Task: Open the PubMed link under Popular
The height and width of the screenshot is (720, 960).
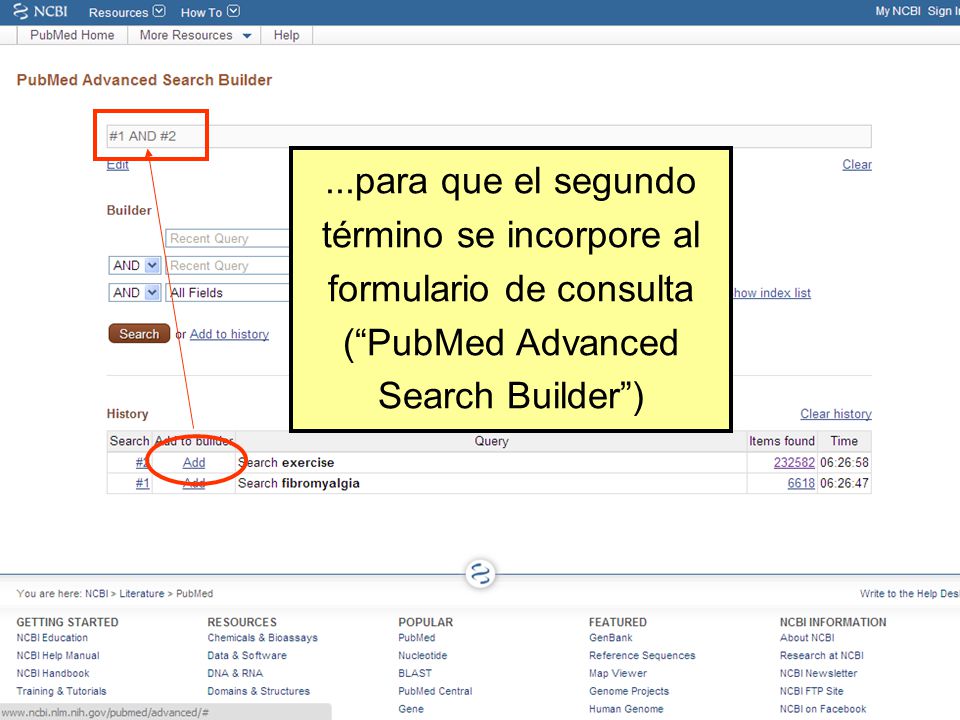Action: (x=416, y=637)
